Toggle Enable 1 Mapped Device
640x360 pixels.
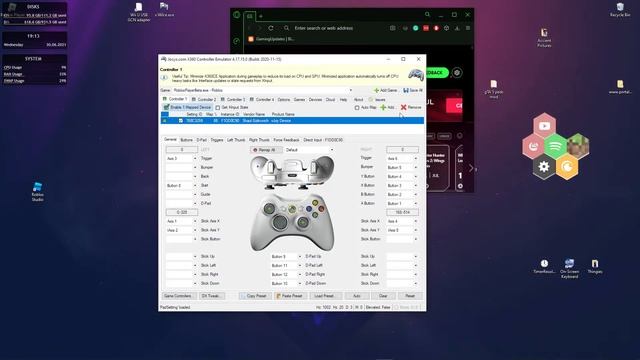187,107
